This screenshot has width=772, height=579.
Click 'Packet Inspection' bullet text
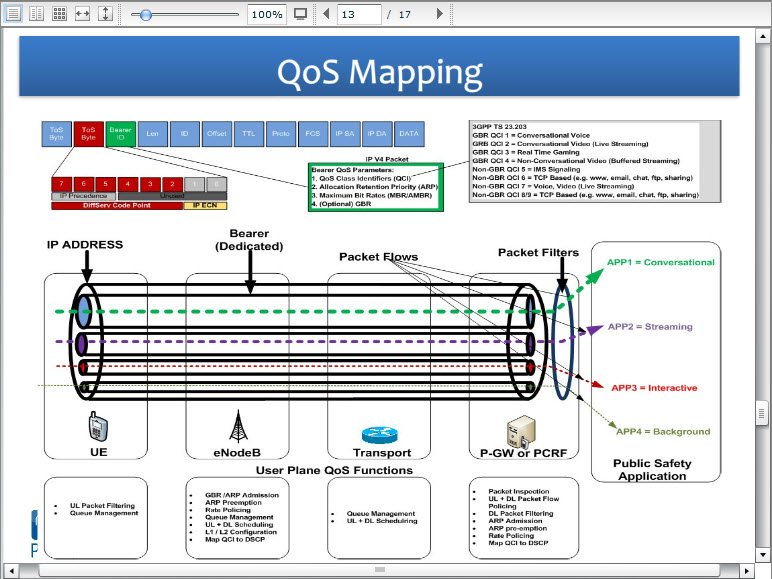(x=518, y=491)
